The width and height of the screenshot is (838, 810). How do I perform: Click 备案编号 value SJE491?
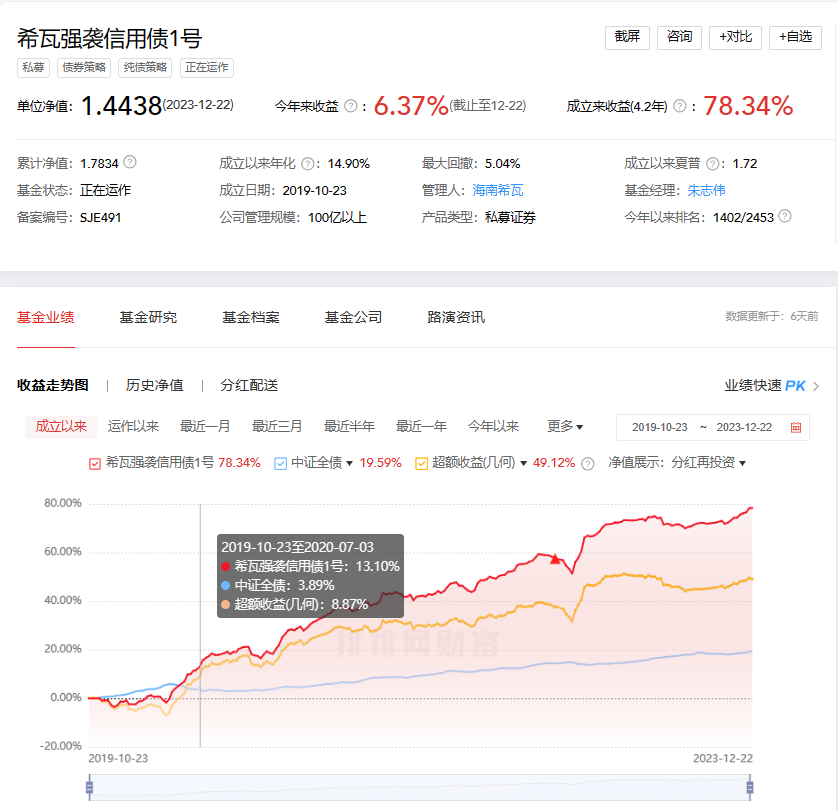100,217
